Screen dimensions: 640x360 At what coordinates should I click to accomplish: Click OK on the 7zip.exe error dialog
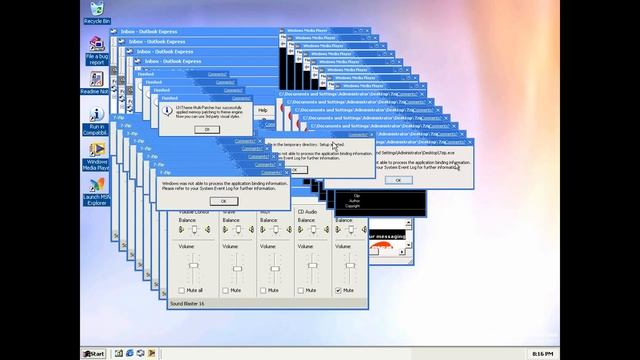[x=398, y=180]
